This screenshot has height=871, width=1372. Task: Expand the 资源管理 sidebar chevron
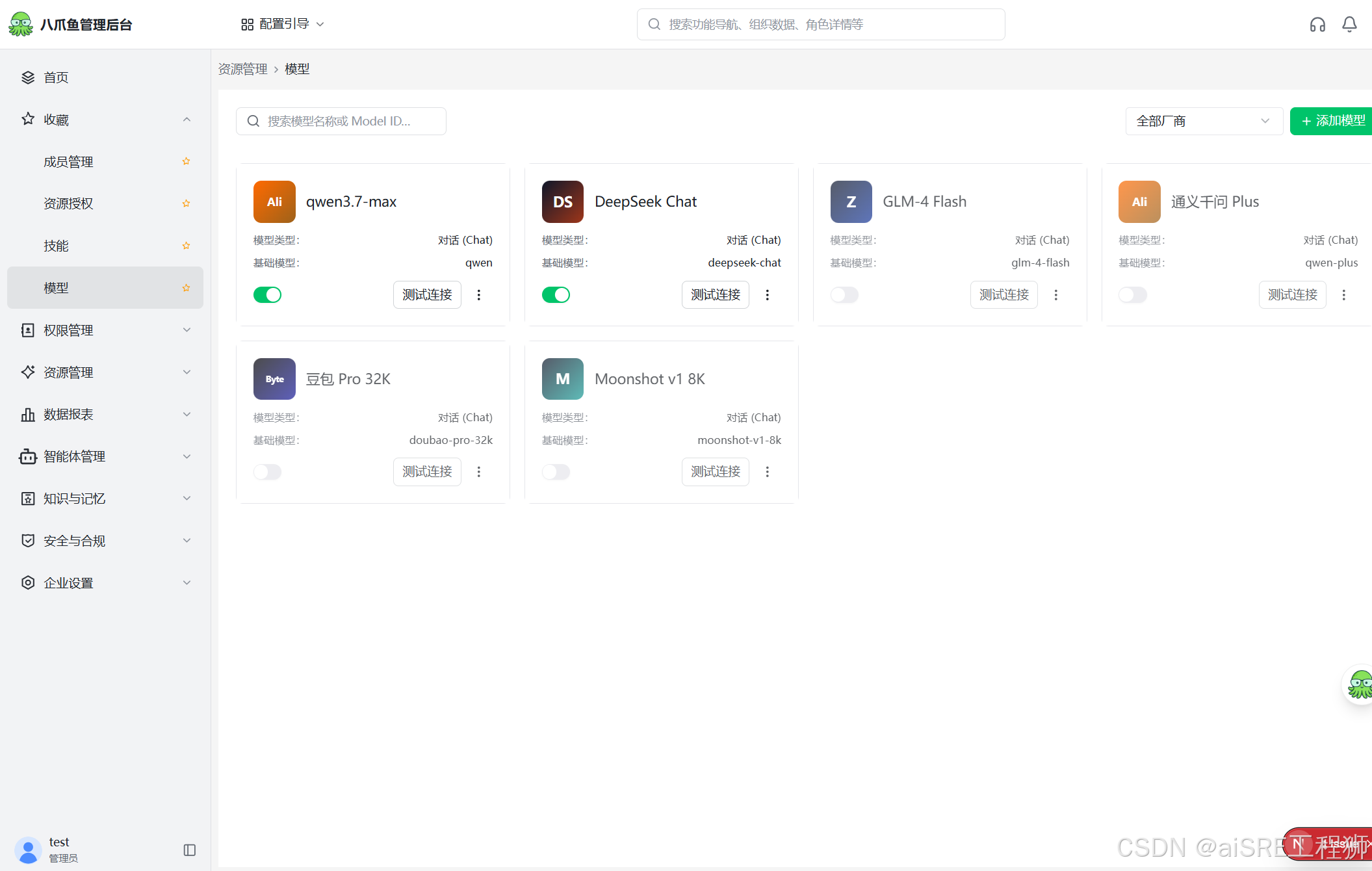[x=187, y=372]
